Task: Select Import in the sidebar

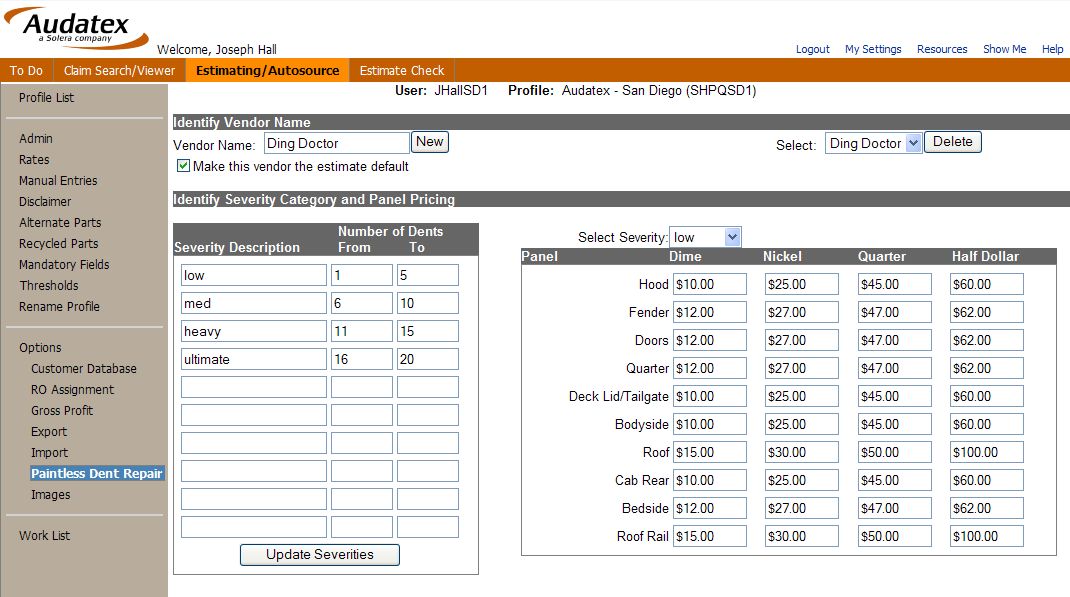Action: [49, 453]
